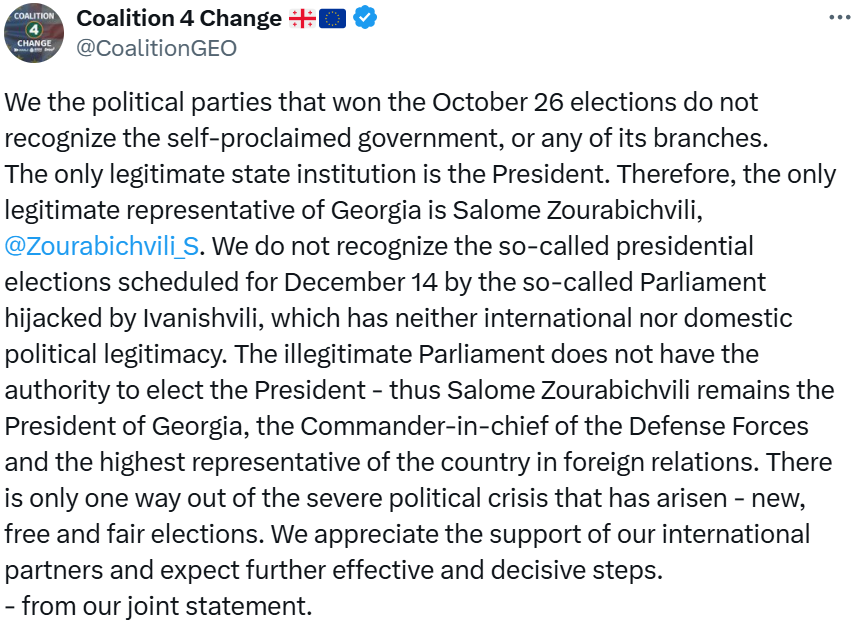The image size is (856, 636).
Task: Open the Coalition 4 Change profile avatar
Action: click(35, 33)
